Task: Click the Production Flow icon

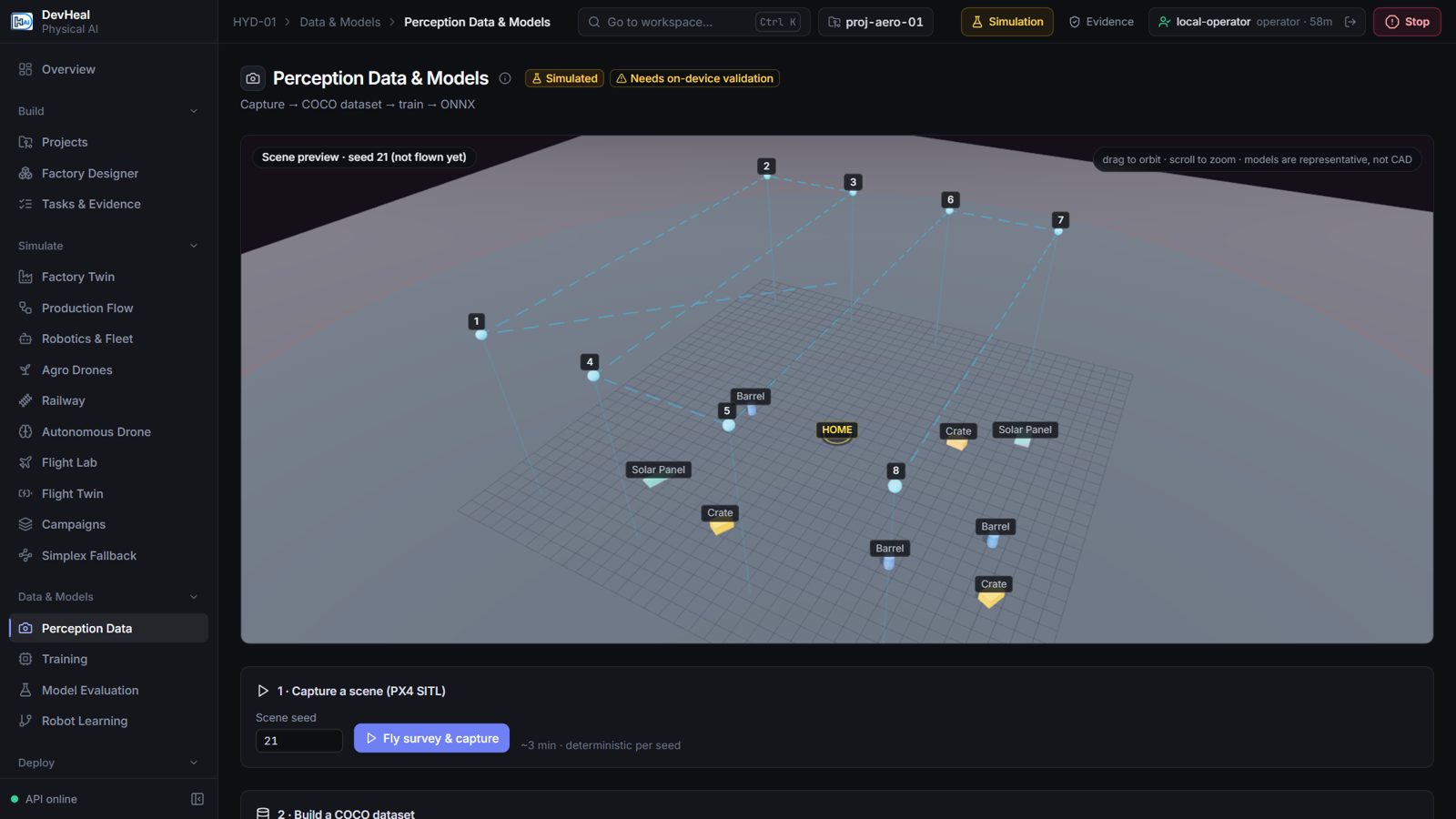Action: point(25,308)
